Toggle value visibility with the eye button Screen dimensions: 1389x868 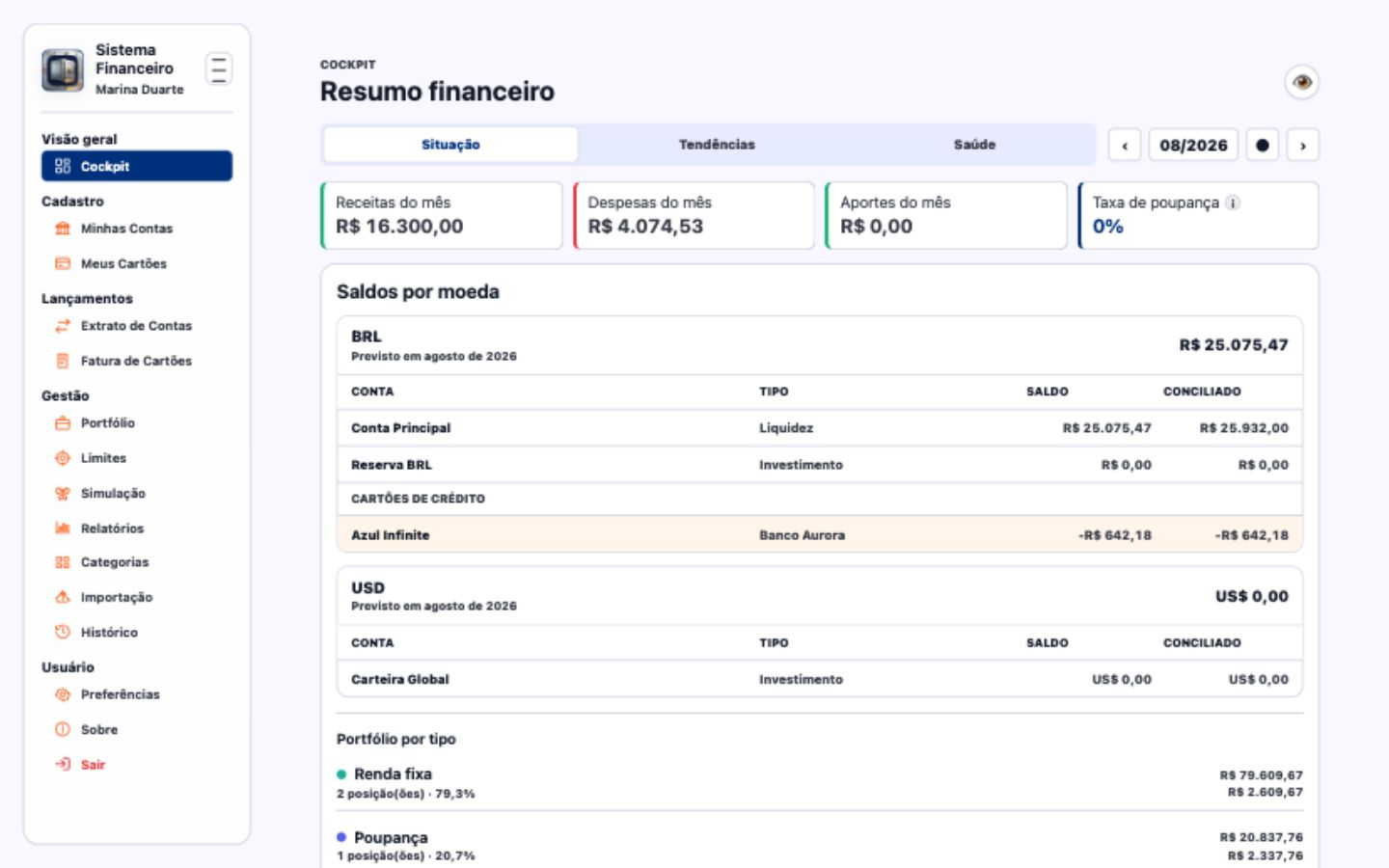(1302, 82)
